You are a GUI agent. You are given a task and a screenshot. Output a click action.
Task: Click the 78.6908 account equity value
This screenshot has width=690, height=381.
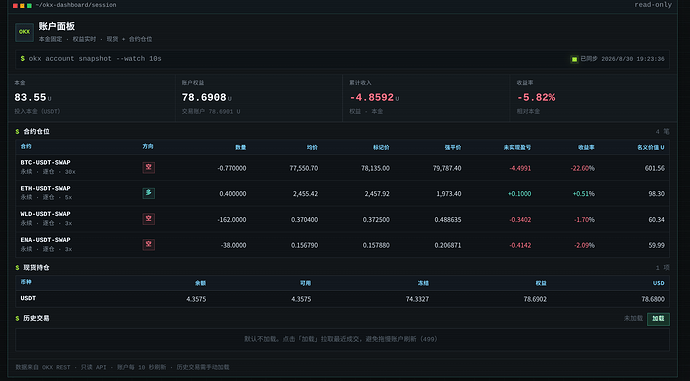click(204, 97)
